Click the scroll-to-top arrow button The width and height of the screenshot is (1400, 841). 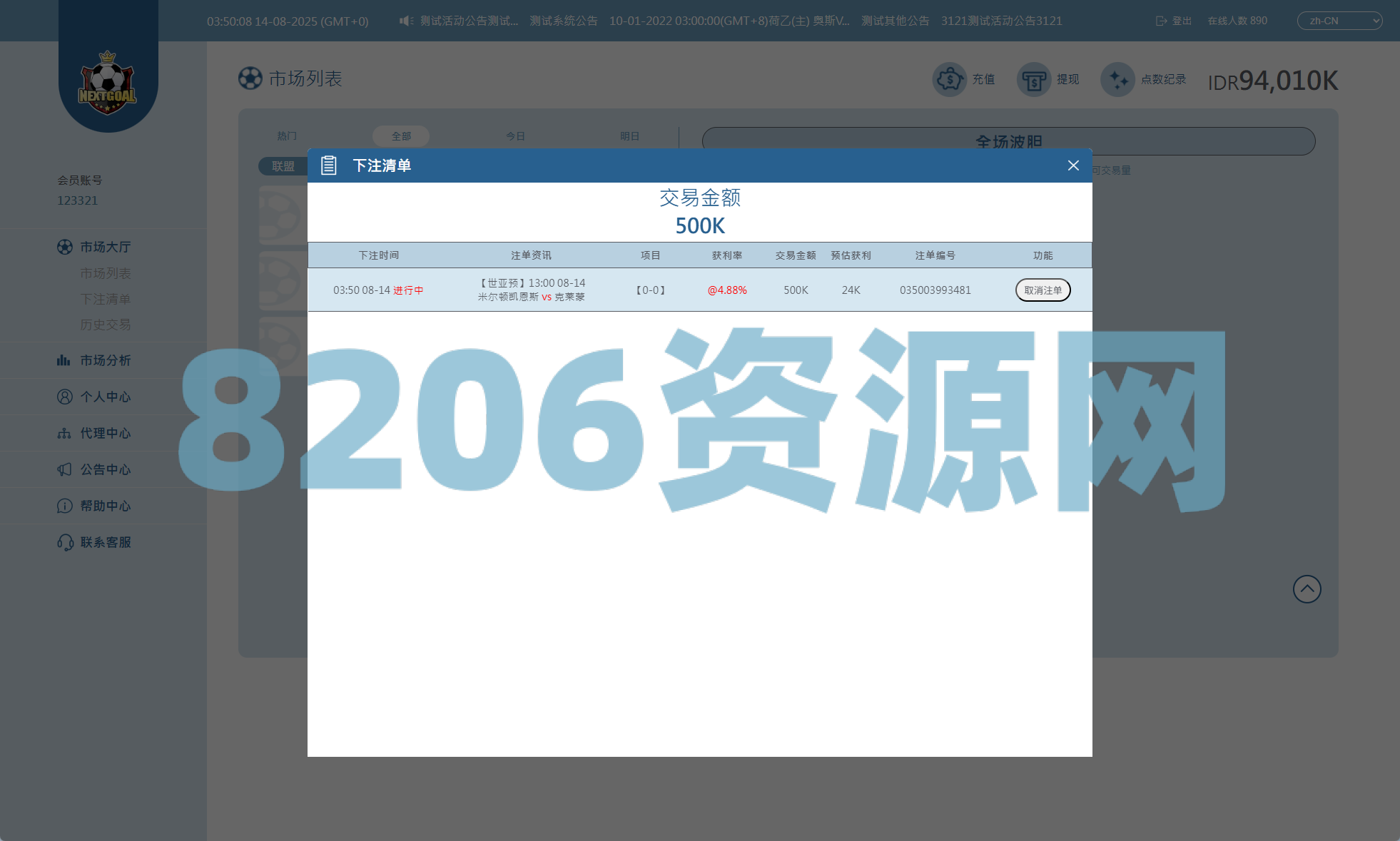pyautogui.click(x=1307, y=589)
